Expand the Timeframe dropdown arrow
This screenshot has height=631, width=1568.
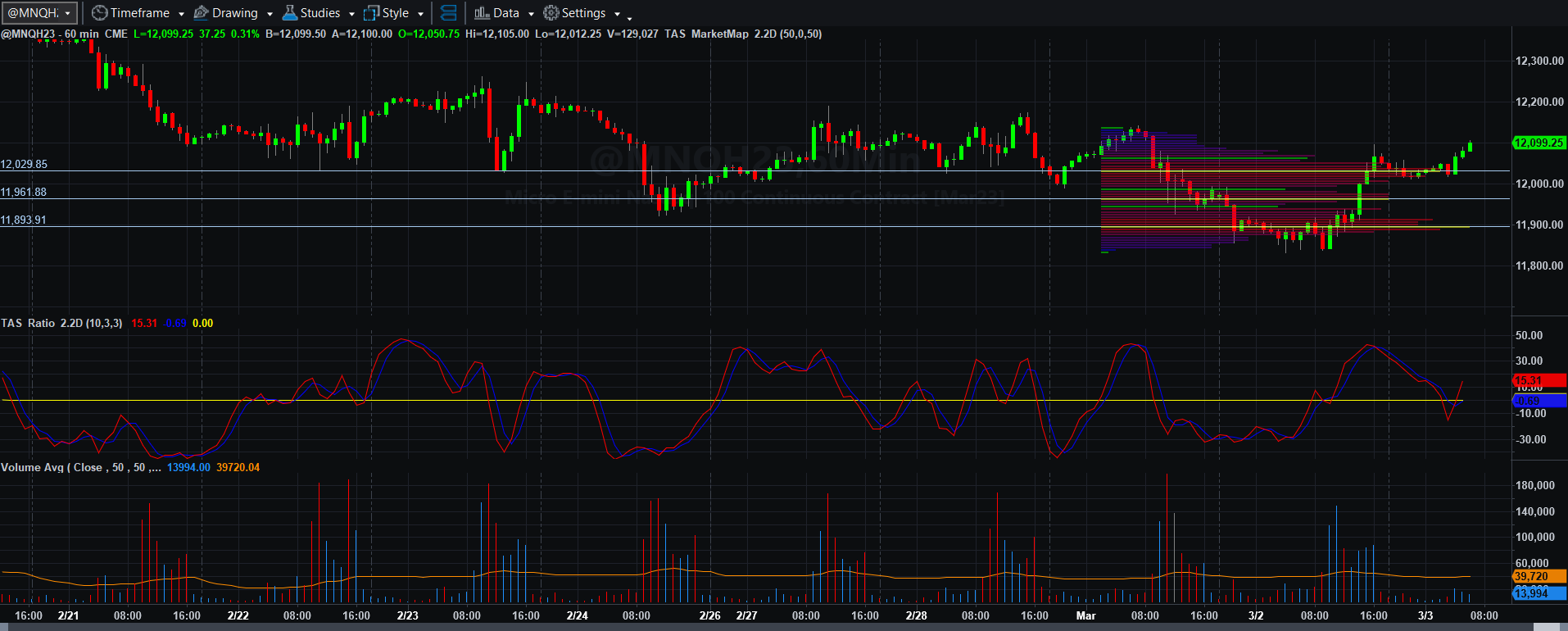point(181,14)
